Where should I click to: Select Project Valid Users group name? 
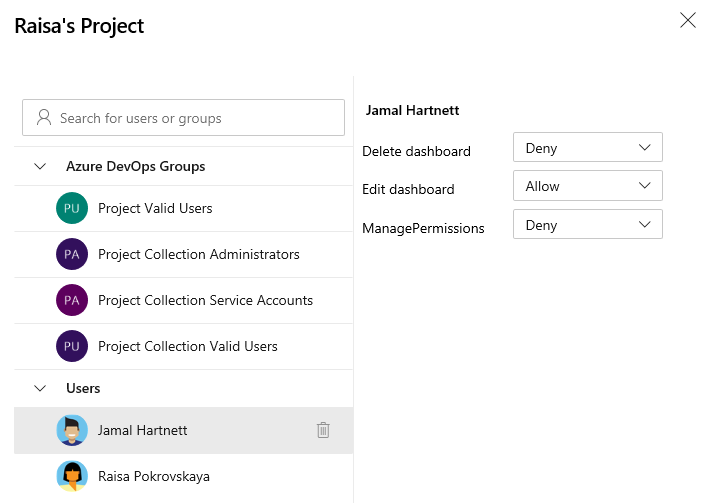[x=155, y=208]
